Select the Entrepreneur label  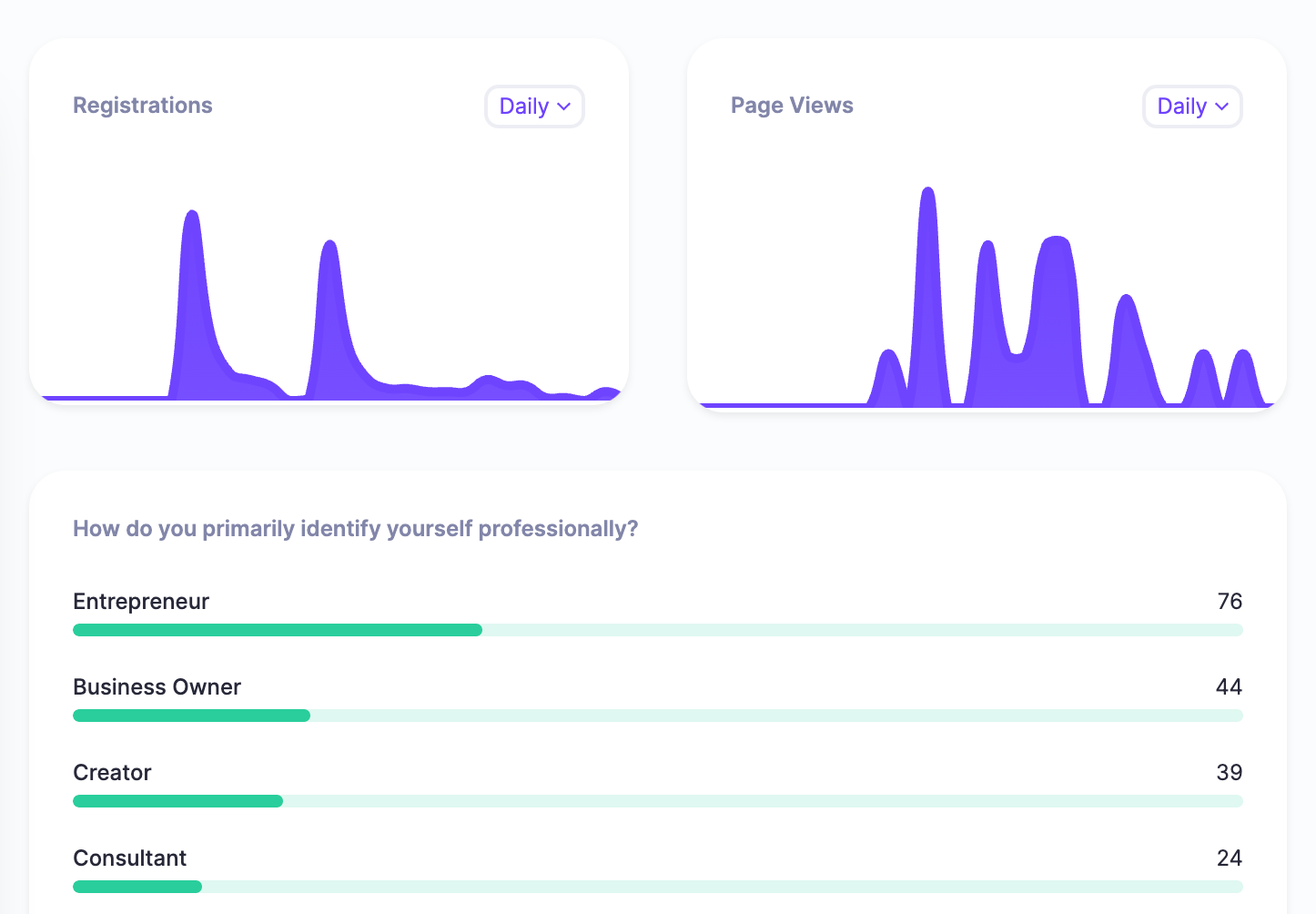pyautogui.click(x=141, y=602)
